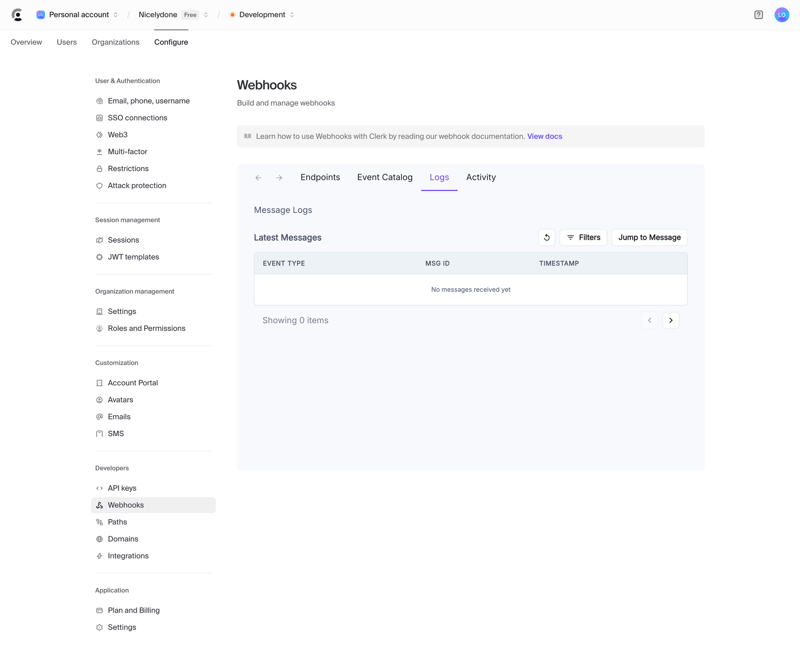Image resolution: width=800 pixels, height=657 pixels.
Task: Select the Integrations lightning icon
Action: (100, 555)
